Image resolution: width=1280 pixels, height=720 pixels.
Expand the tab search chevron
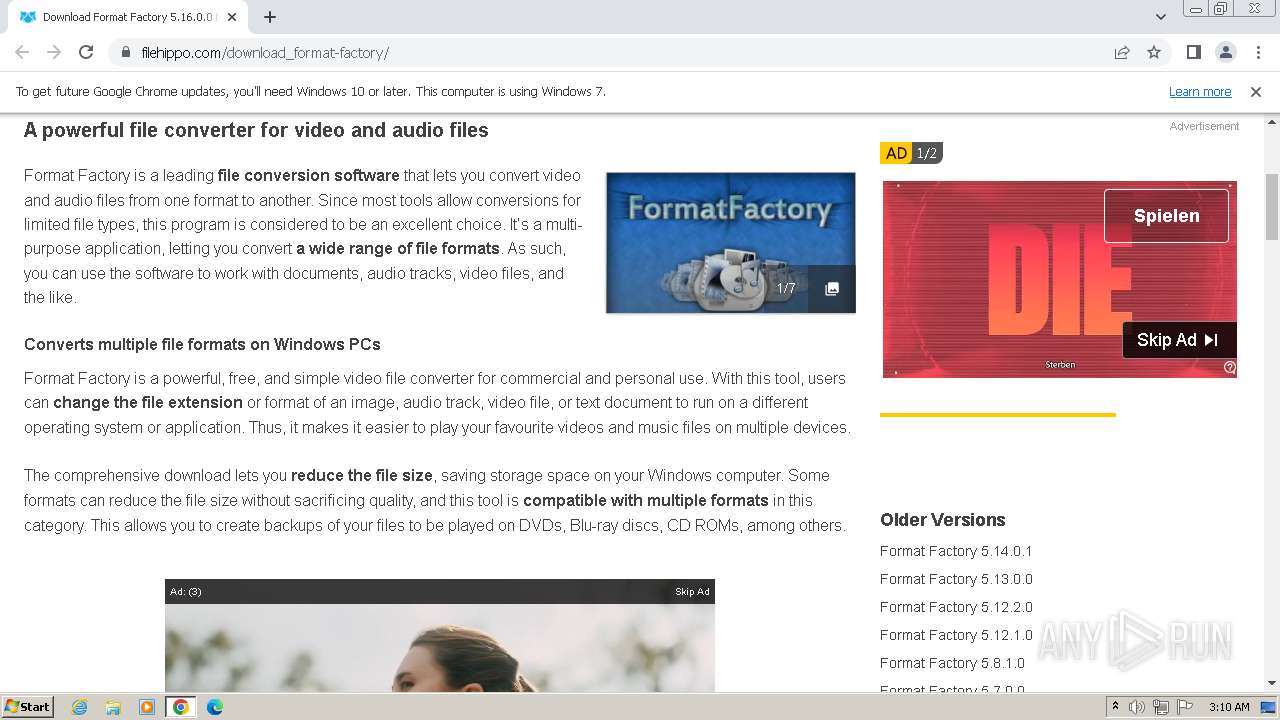[x=1161, y=17]
